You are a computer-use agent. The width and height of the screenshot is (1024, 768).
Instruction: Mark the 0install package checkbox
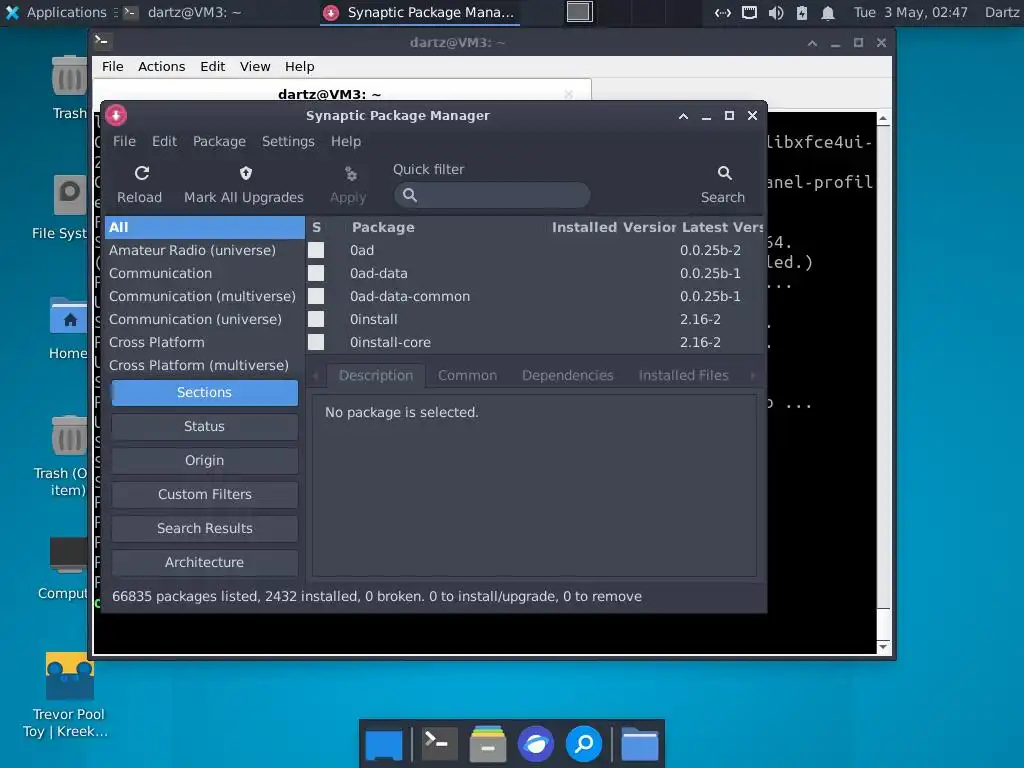316,319
